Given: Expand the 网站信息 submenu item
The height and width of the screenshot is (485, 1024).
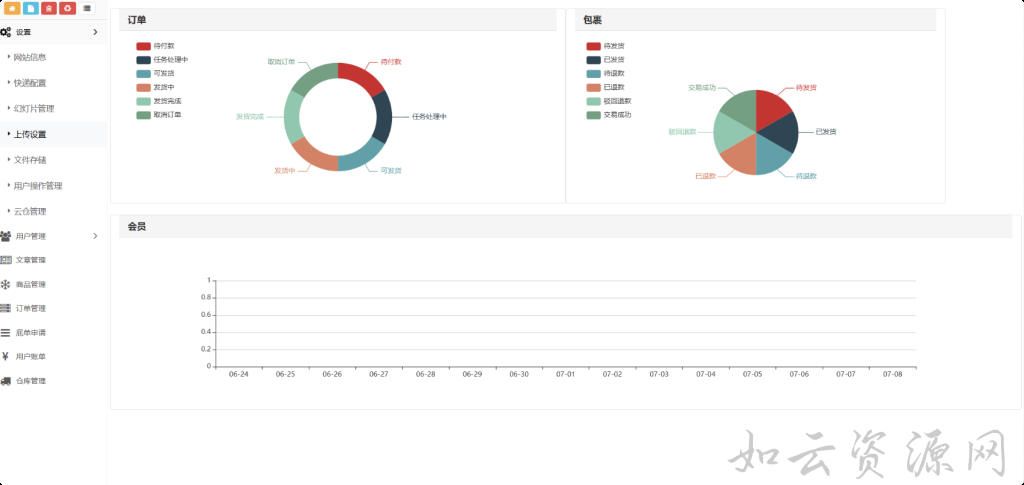Looking at the screenshot, I should tap(30, 57).
